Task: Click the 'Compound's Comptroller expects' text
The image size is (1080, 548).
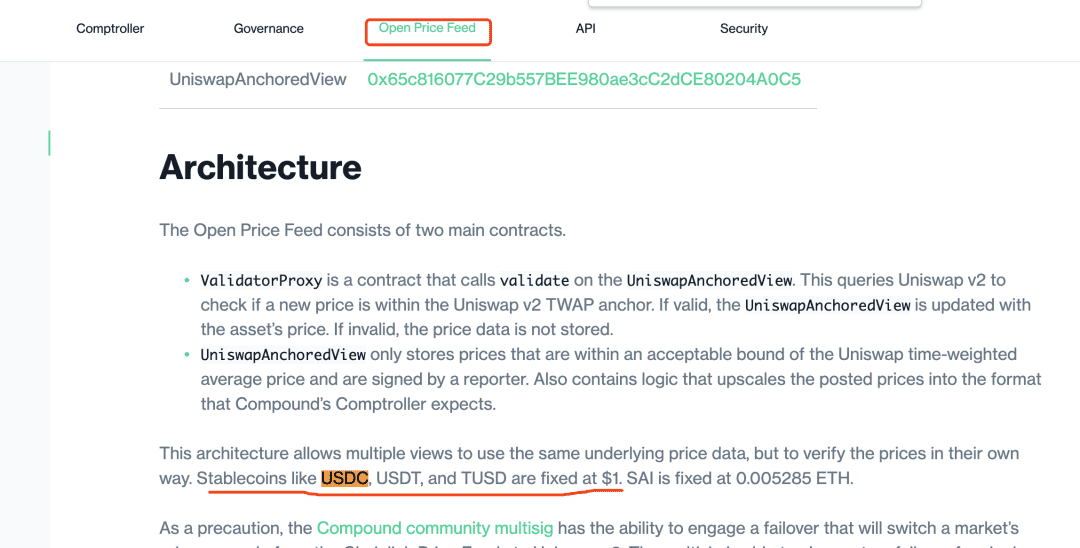Action: coord(365,404)
